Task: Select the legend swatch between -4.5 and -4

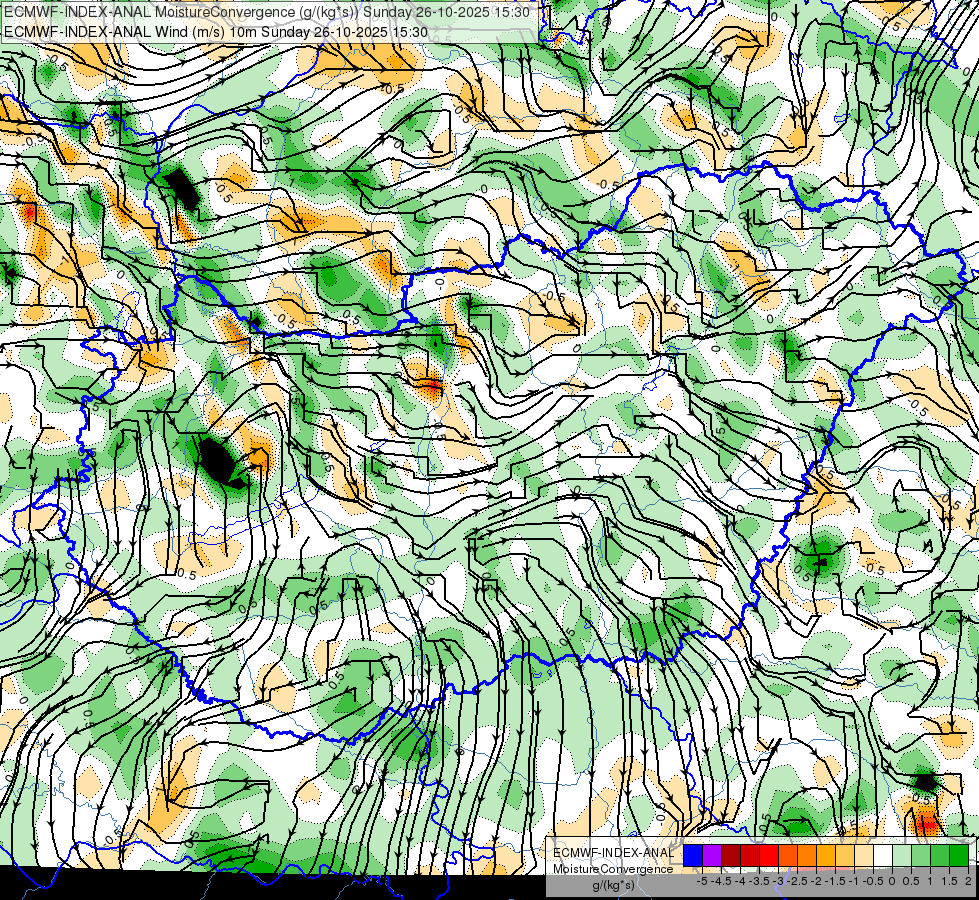Action: coord(731,856)
